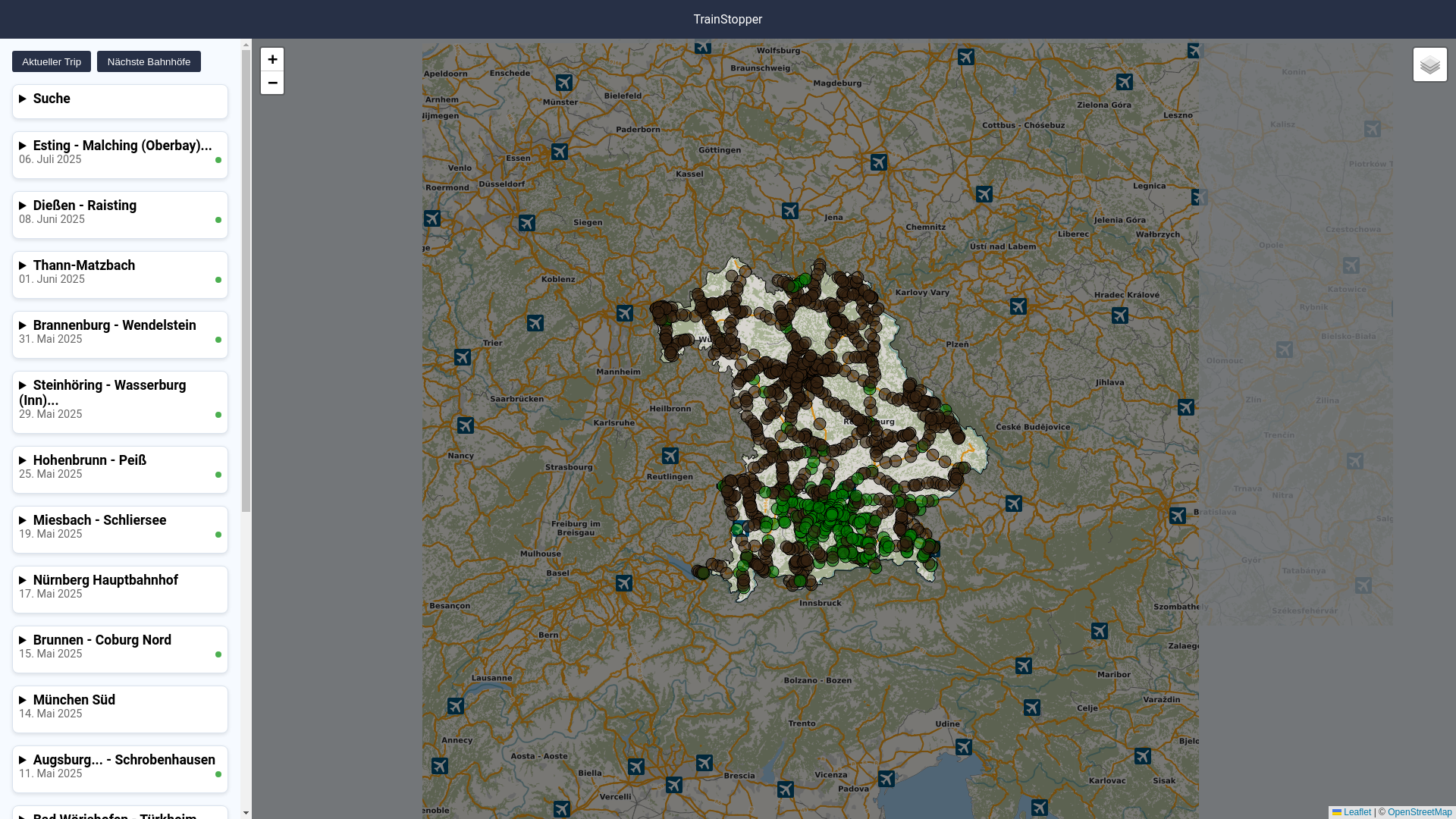Image resolution: width=1456 pixels, height=819 pixels.
Task: Click the sidebar scrollbar thumb
Action: tap(246, 281)
